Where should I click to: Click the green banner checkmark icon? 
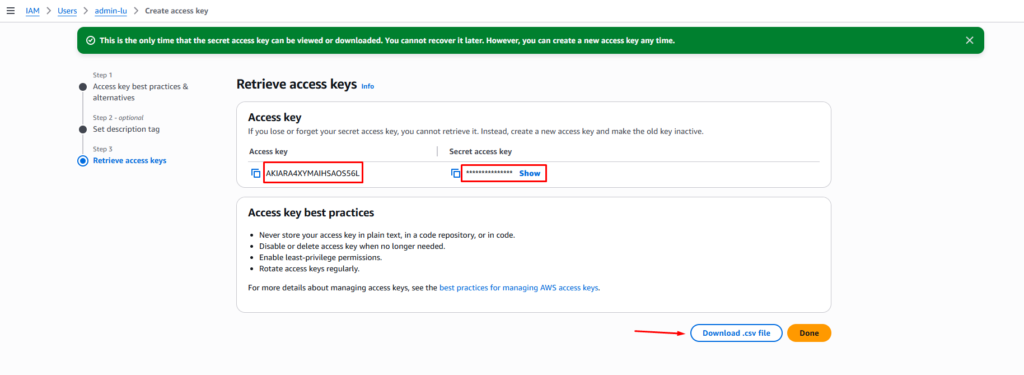pos(91,41)
